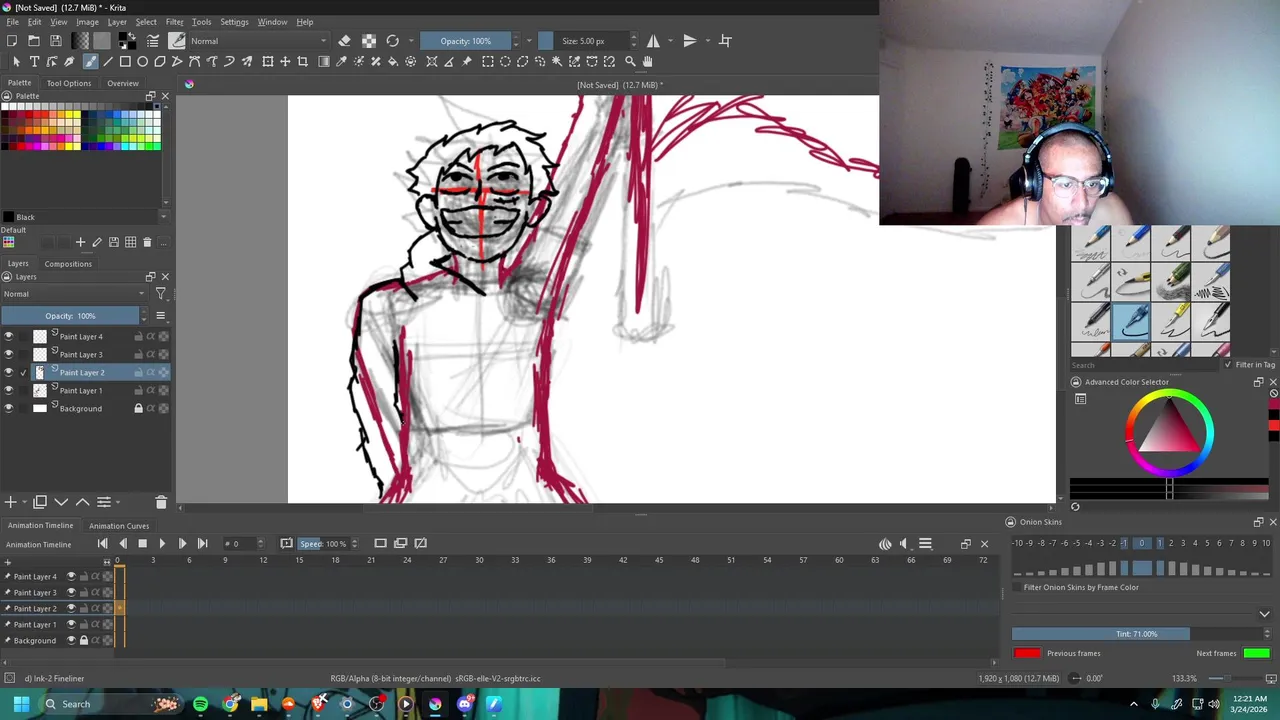Switch to the Tool Options tab
The width and height of the screenshot is (1280, 720).
[69, 83]
